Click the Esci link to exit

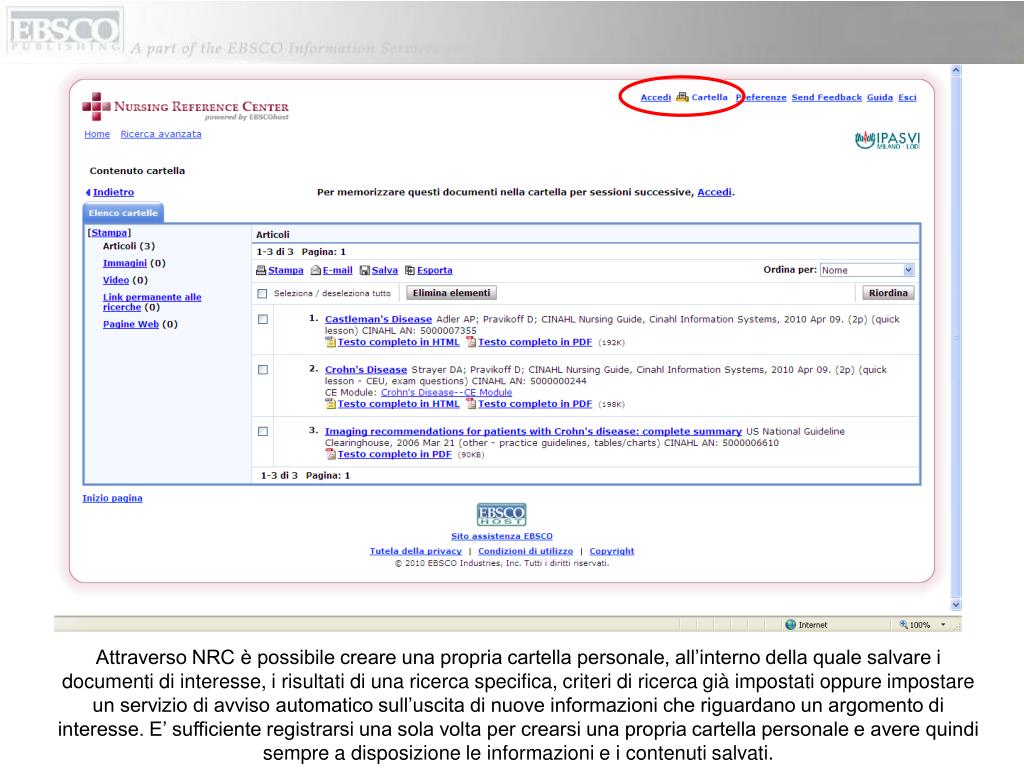point(907,97)
